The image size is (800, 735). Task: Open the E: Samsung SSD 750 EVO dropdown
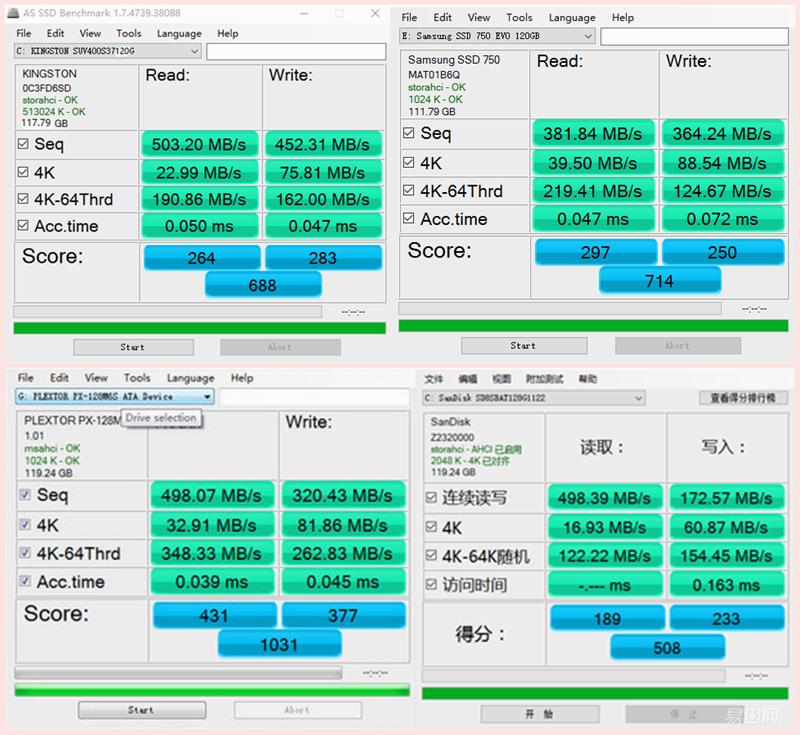[x=497, y=36]
